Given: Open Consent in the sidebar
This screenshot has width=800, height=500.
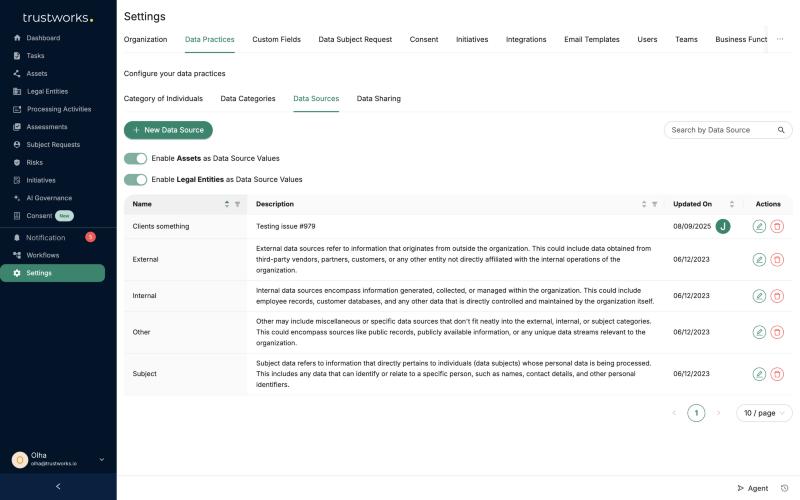Looking at the screenshot, I should (39, 216).
